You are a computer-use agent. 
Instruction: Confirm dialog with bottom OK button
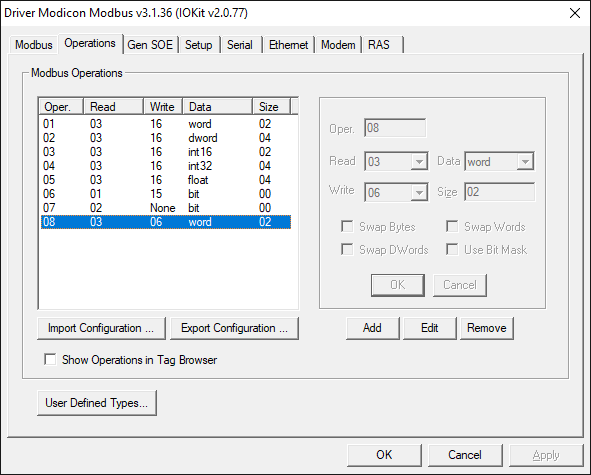click(384, 455)
